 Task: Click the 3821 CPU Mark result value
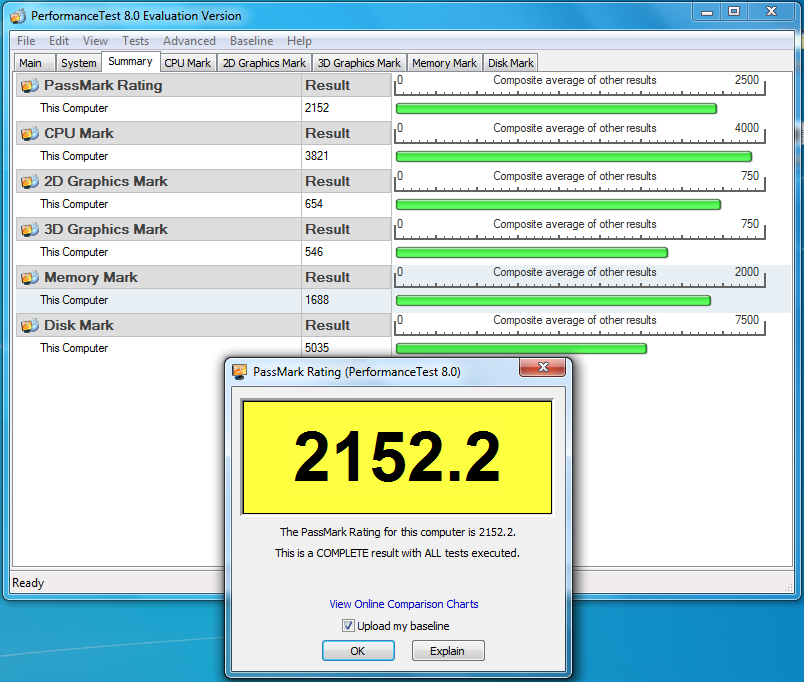[316, 156]
